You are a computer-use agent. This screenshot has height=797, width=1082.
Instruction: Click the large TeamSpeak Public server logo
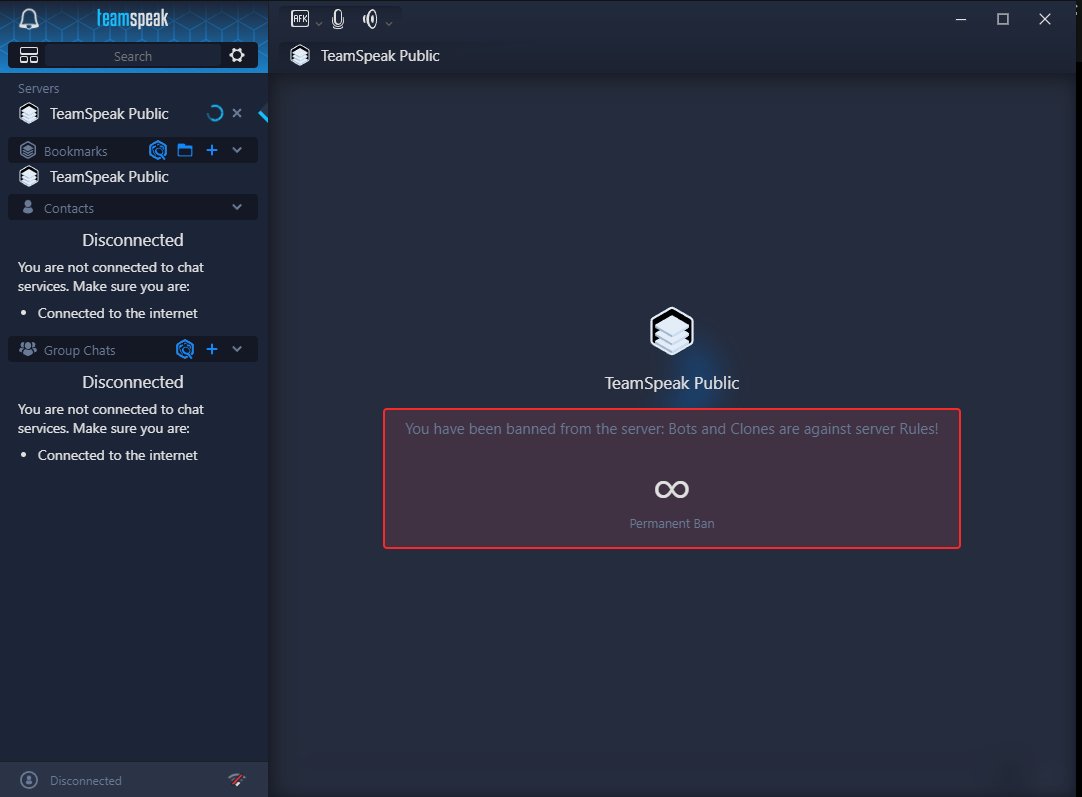coord(671,331)
